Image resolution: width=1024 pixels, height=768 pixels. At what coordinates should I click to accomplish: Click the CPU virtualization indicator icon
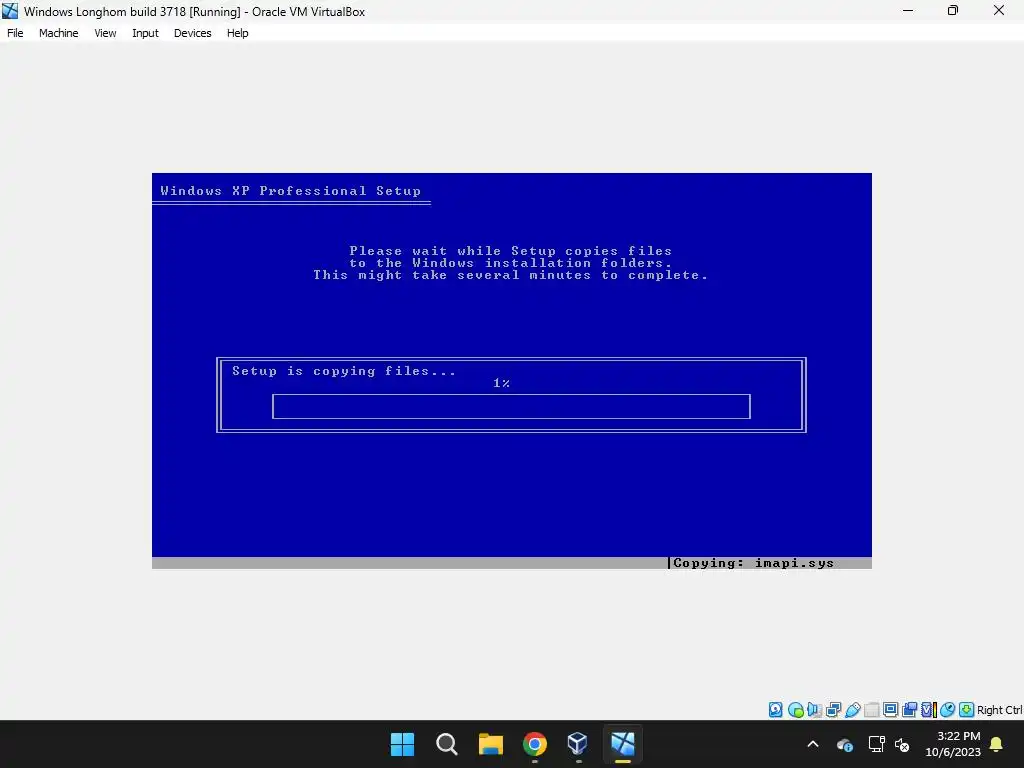coord(929,710)
